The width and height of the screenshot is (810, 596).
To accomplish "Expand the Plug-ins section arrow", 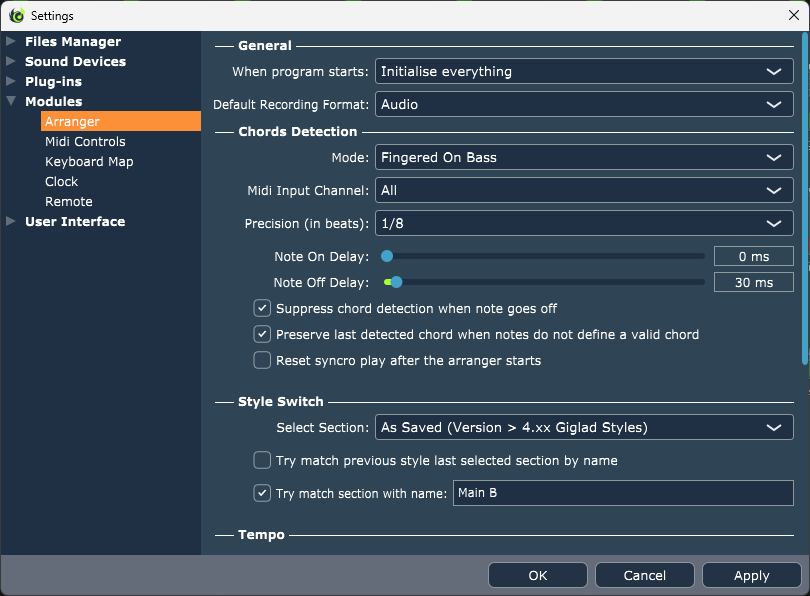I will [x=10, y=81].
